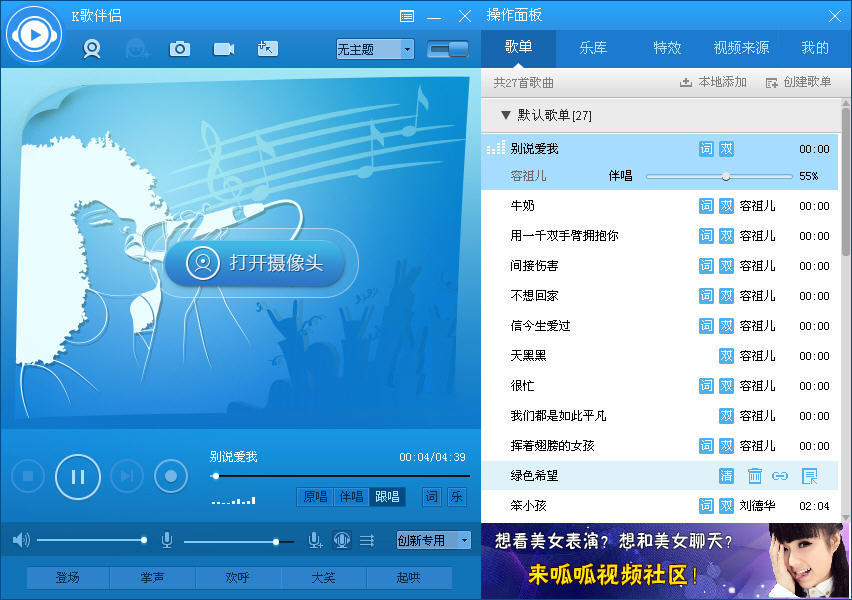The image size is (852, 600).
Task: Play the 登场 sound effect
Action: pos(68,577)
